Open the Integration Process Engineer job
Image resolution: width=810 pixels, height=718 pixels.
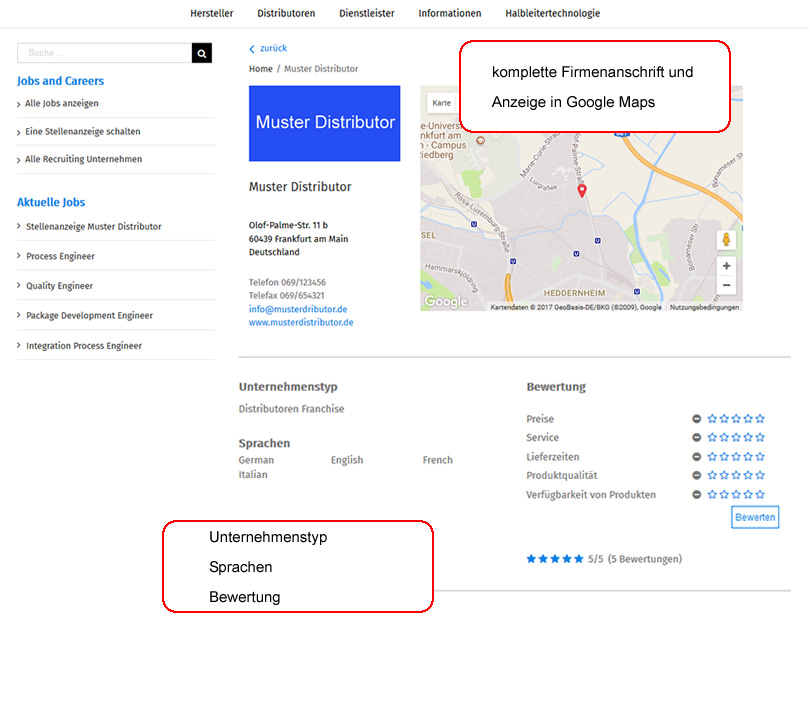(x=84, y=346)
